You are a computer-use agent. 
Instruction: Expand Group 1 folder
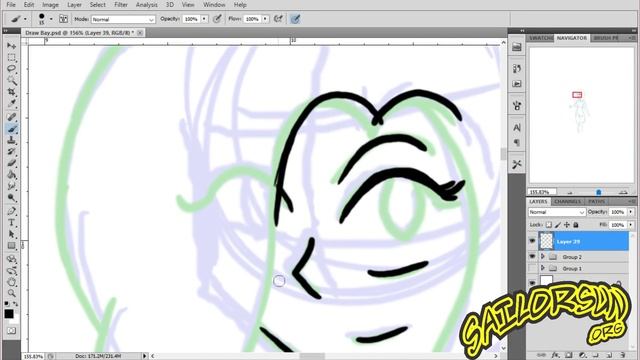pos(543,268)
